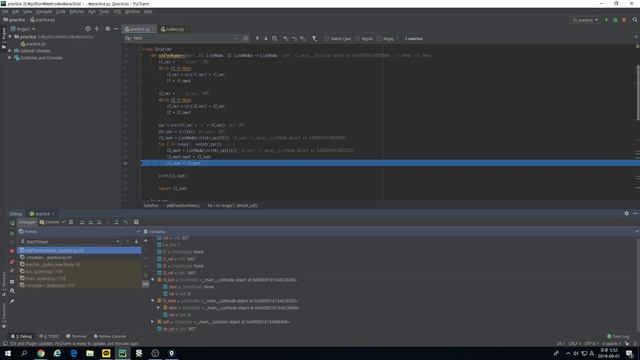Select l1_val variable row
Image resolution: width=640 pixels, height=360 pixels.
177,259
